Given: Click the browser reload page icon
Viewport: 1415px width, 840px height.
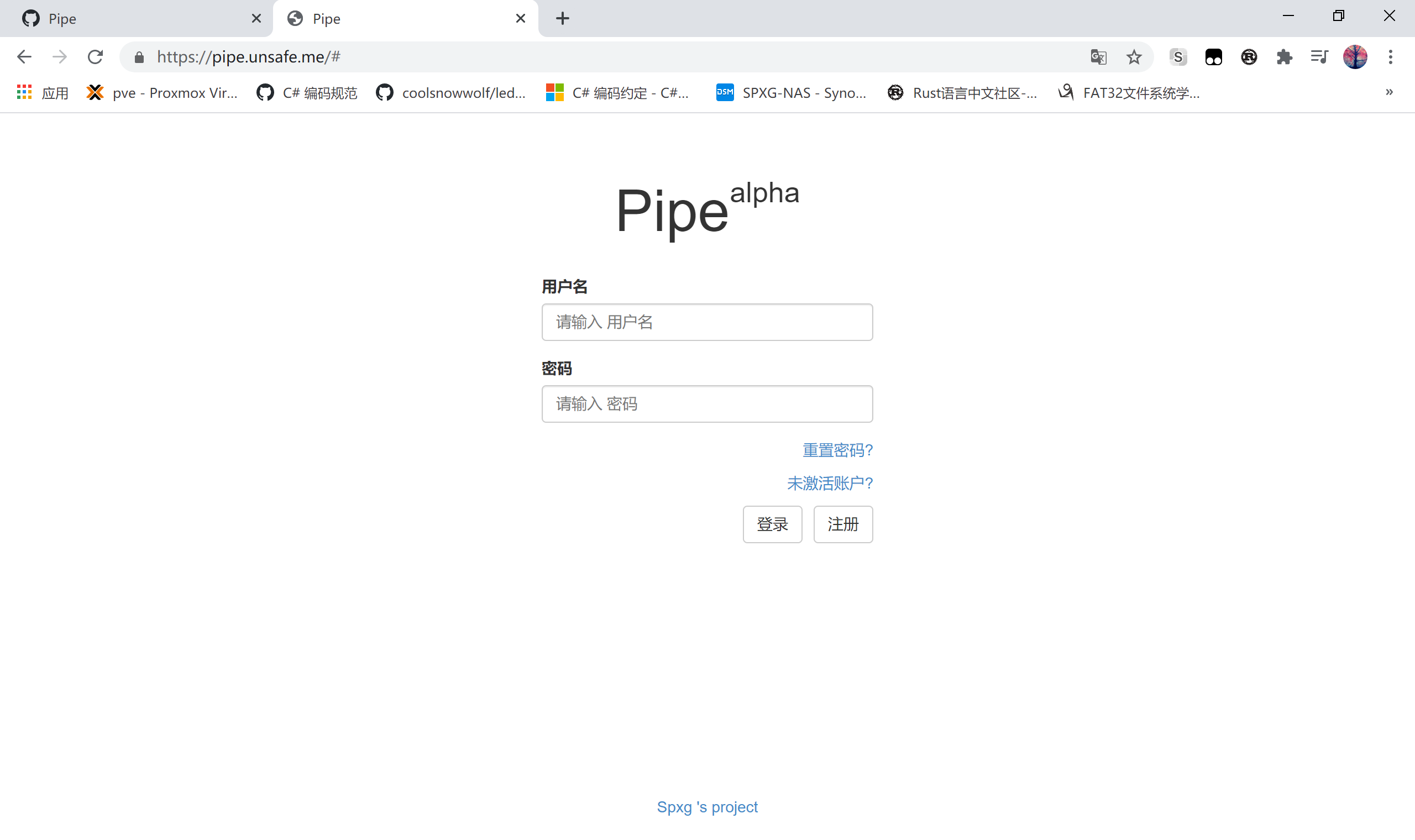Looking at the screenshot, I should click(95, 57).
